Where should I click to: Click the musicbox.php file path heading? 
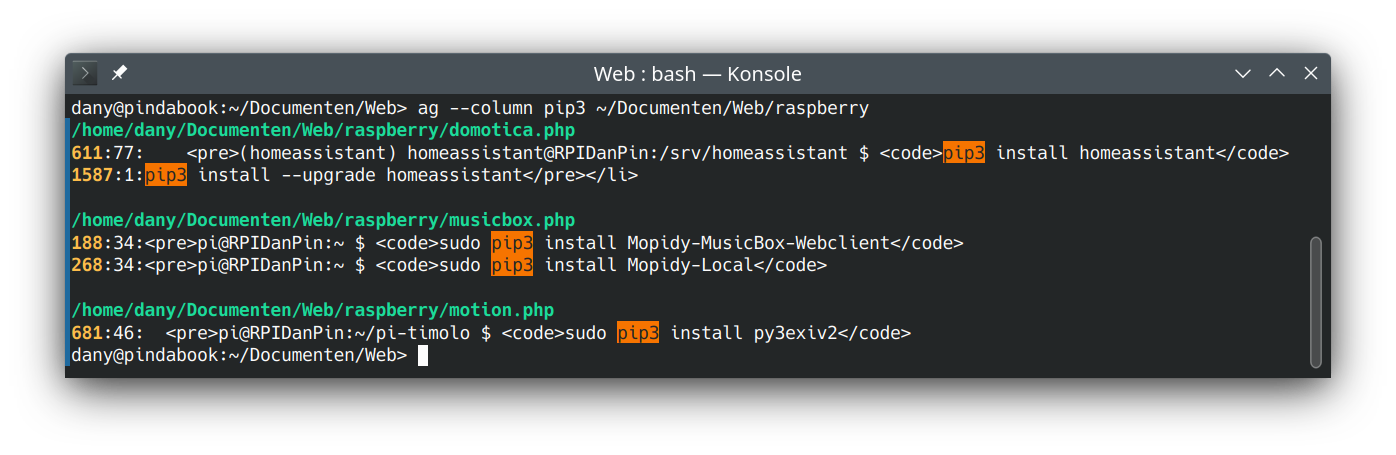point(323,220)
